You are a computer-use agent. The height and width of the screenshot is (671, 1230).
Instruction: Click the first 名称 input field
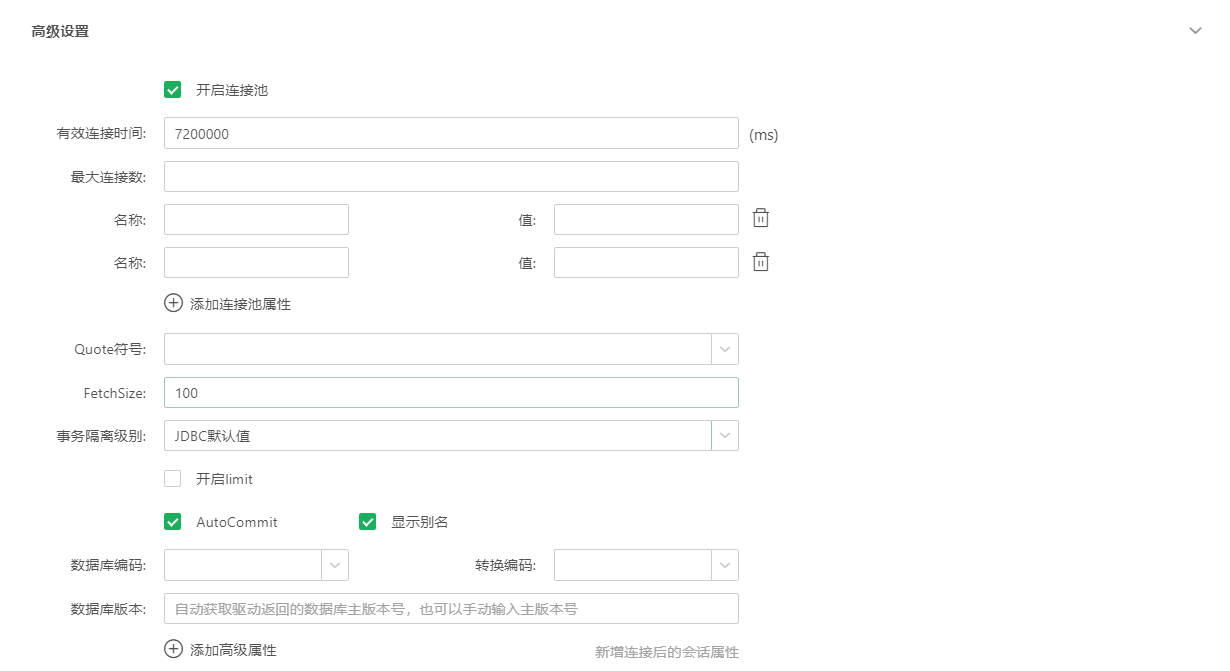(256, 219)
